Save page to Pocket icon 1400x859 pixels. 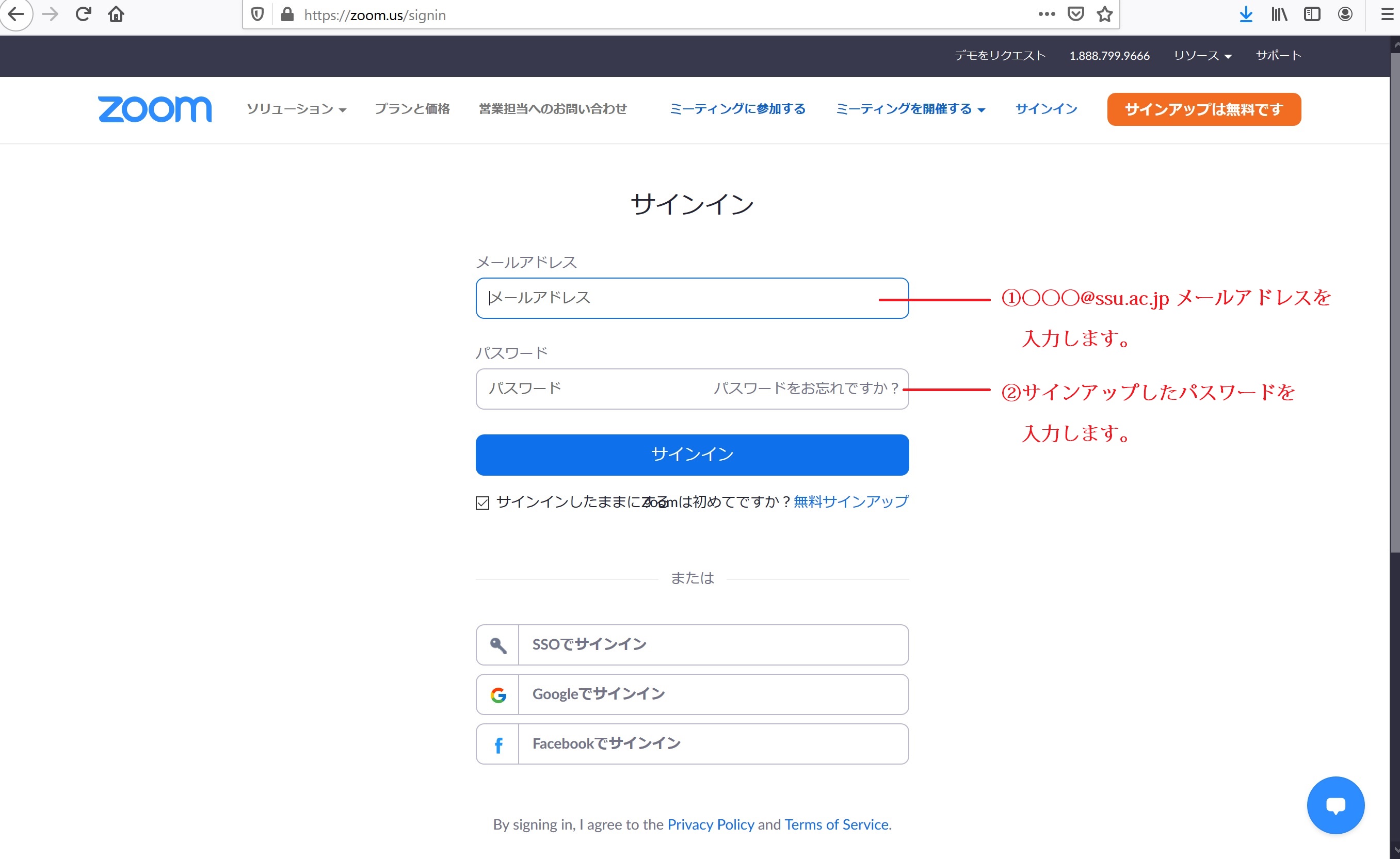coord(1075,14)
